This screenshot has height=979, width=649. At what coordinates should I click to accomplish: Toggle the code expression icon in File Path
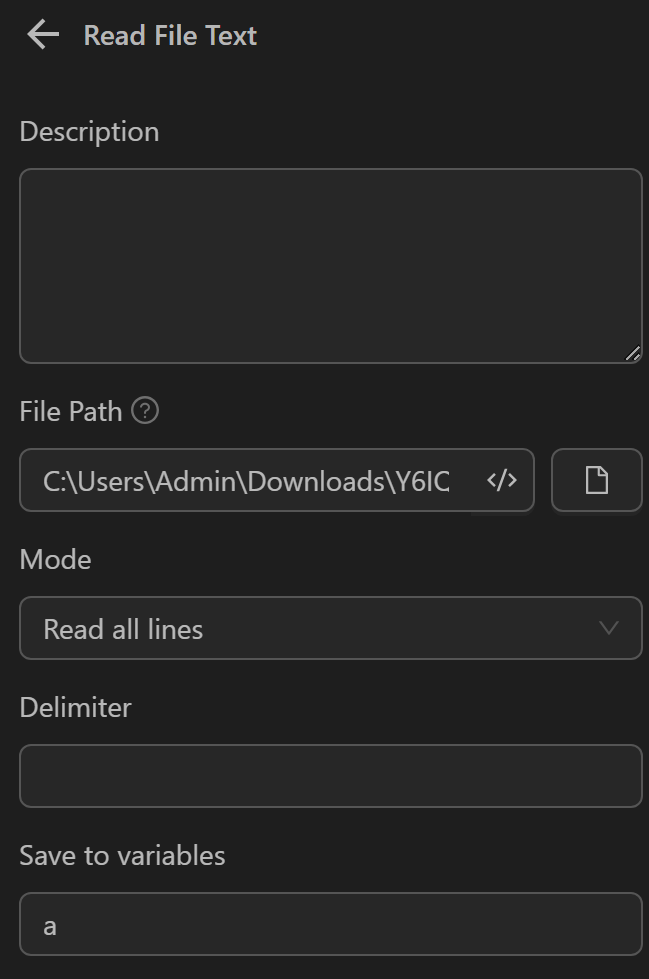click(501, 481)
